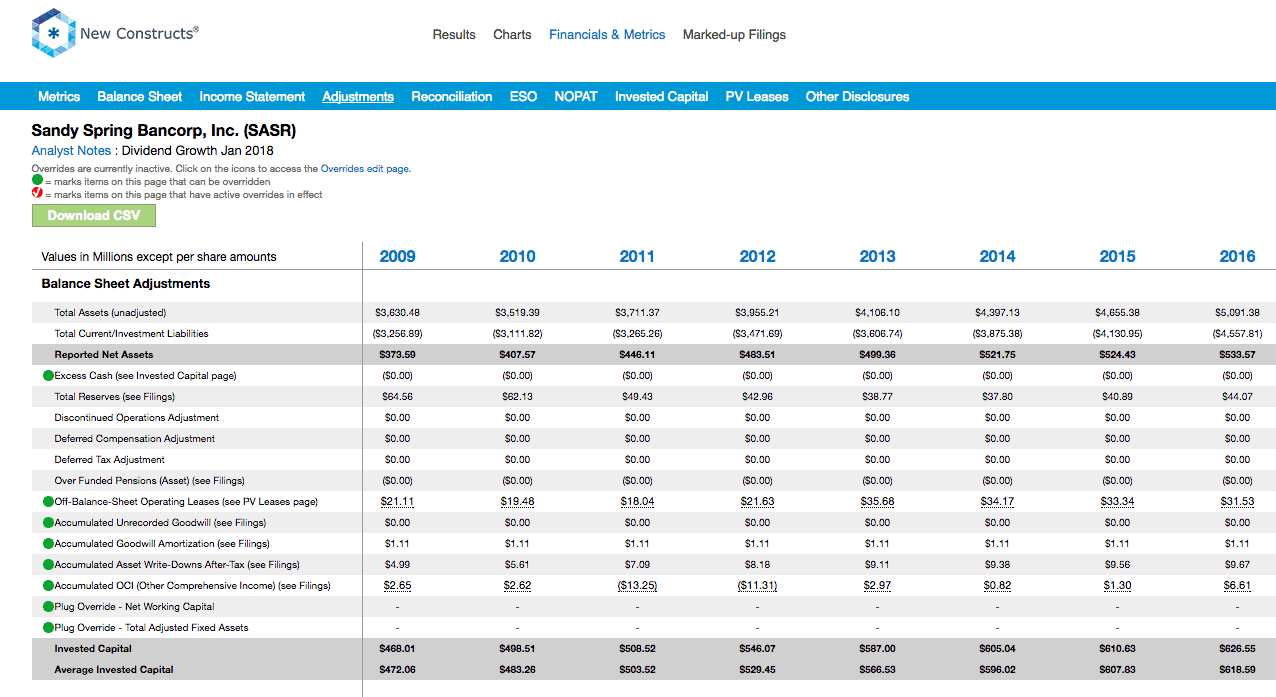This screenshot has width=1276, height=697.
Task: Click the Deferred Tax Adjustment row label
Action: click(x=110, y=460)
